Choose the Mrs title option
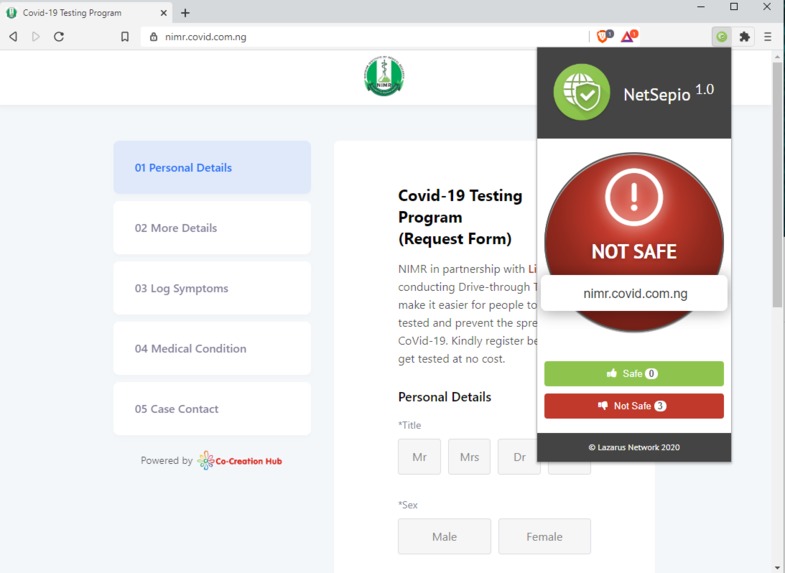The width and height of the screenshot is (785, 573). pyautogui.click(x=469, y=457)
